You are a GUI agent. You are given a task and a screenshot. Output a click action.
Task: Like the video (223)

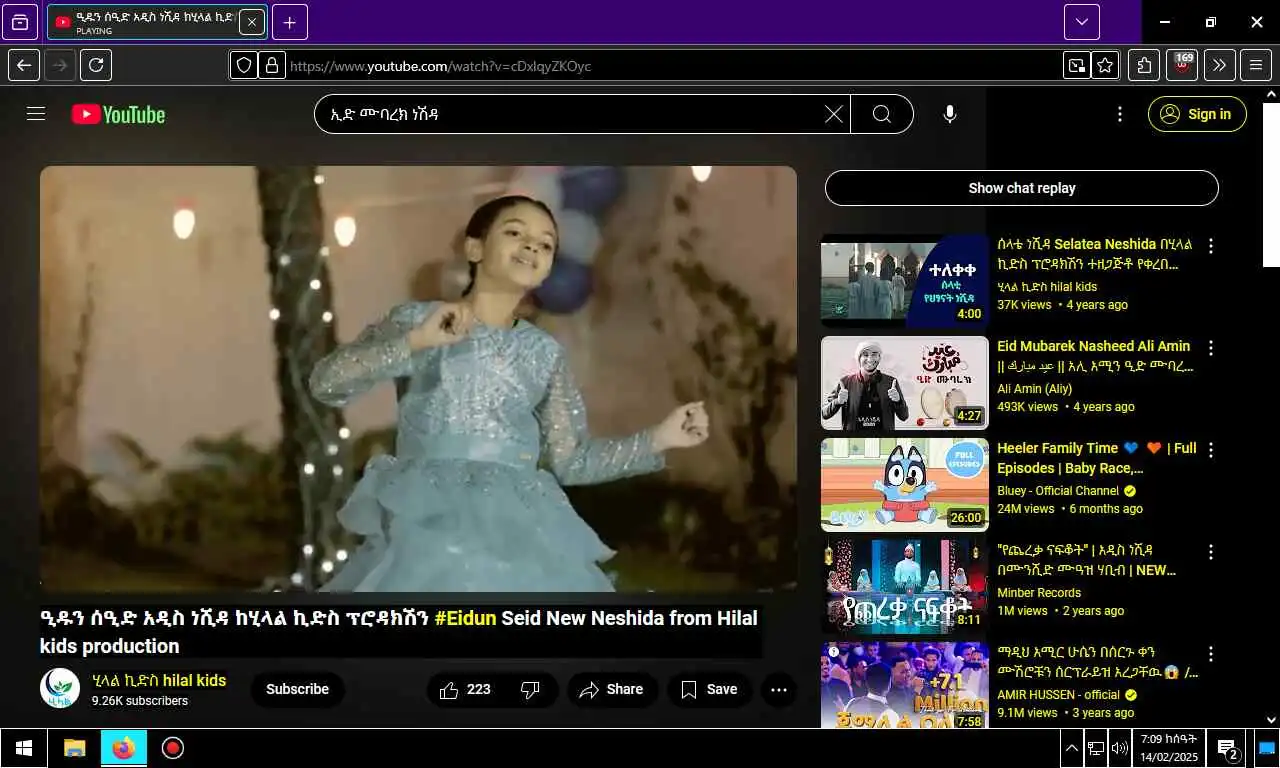[467, 689]
